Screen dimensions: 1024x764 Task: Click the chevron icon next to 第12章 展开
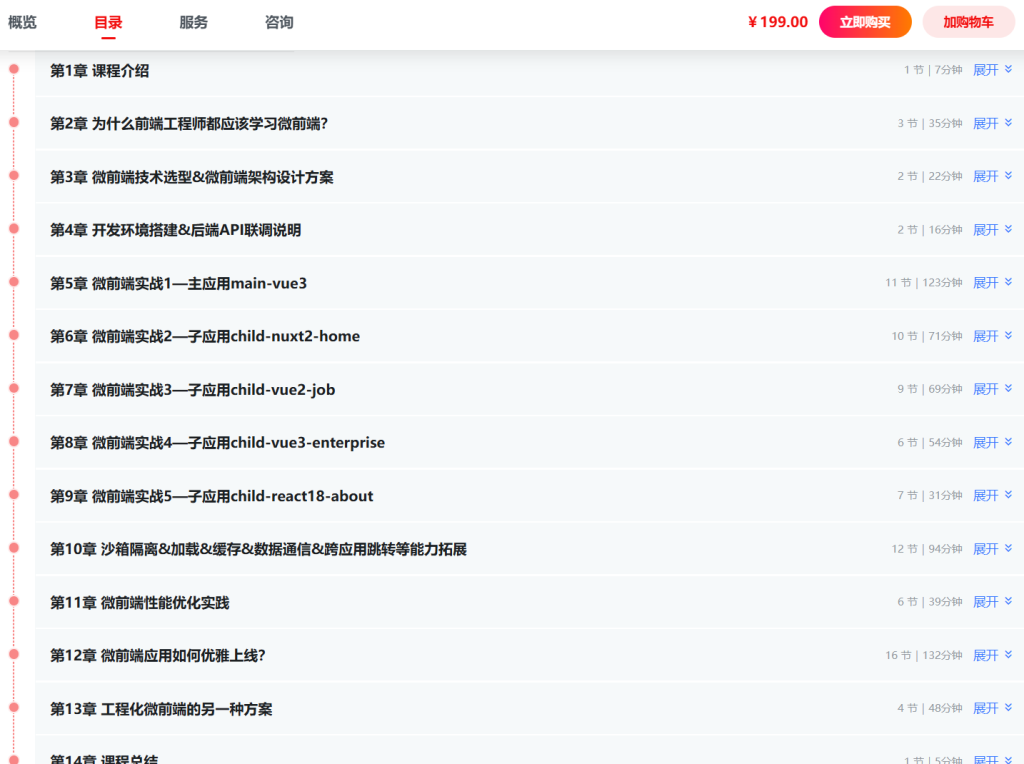tap(1010, 654)
